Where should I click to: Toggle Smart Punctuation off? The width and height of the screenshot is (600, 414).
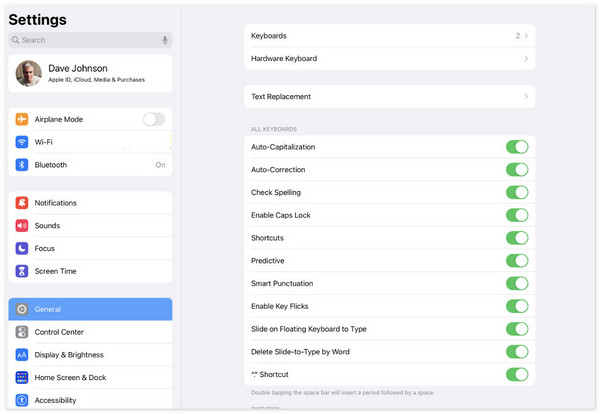[x=517, y=283]
